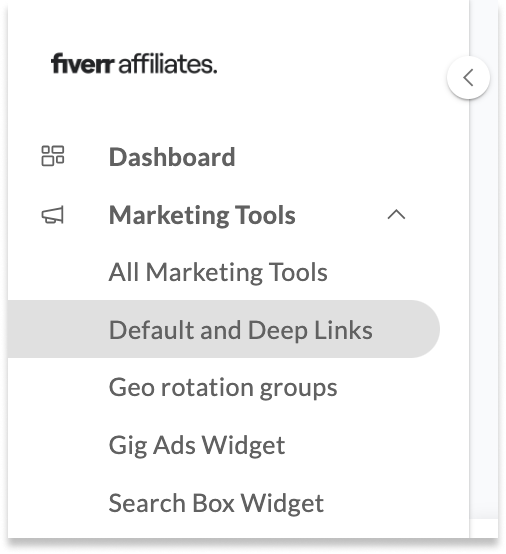Open the Search Box Widget page
The image size is (506, 554).
(216, 503)
